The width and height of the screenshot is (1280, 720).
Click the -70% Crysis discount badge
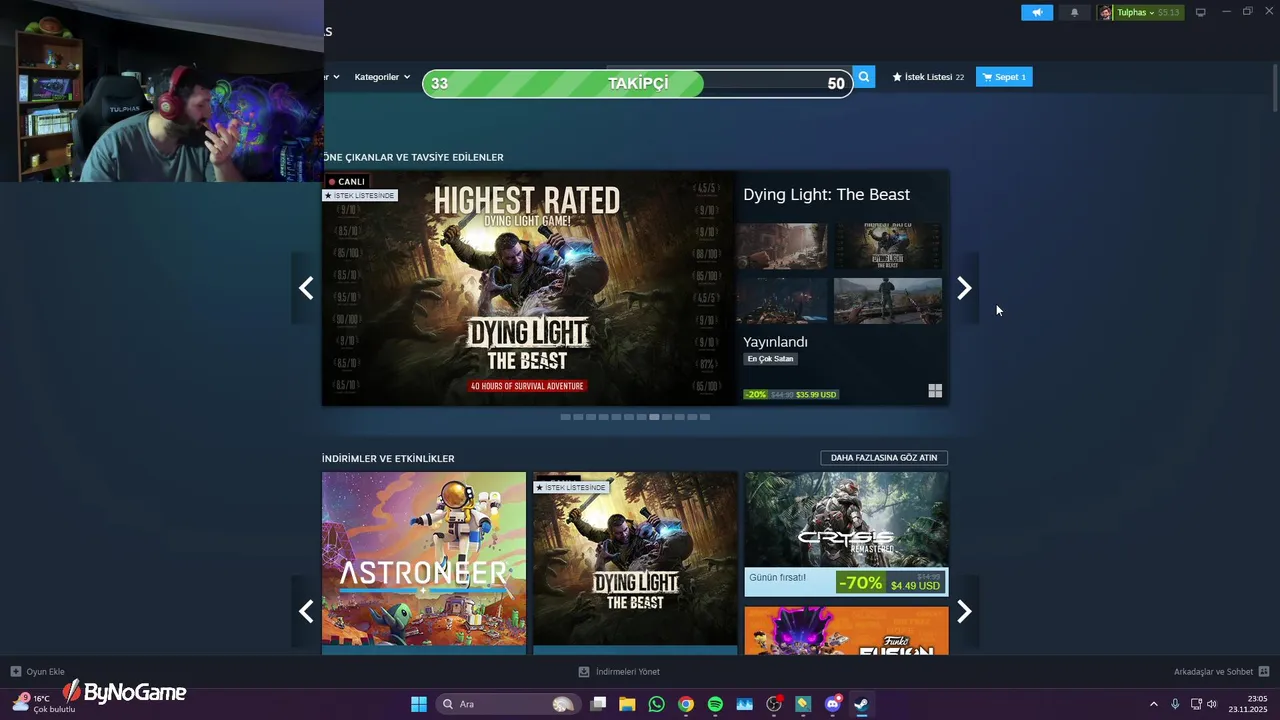(860, 582)
